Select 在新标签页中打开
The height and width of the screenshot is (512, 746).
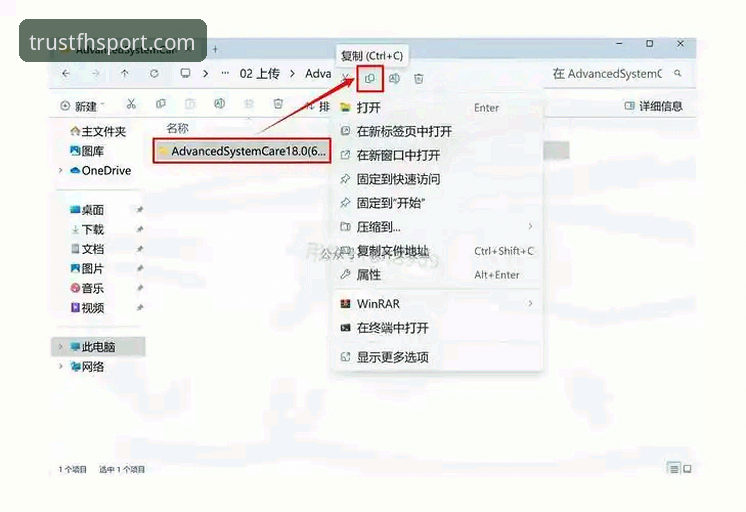coord(437,131)
